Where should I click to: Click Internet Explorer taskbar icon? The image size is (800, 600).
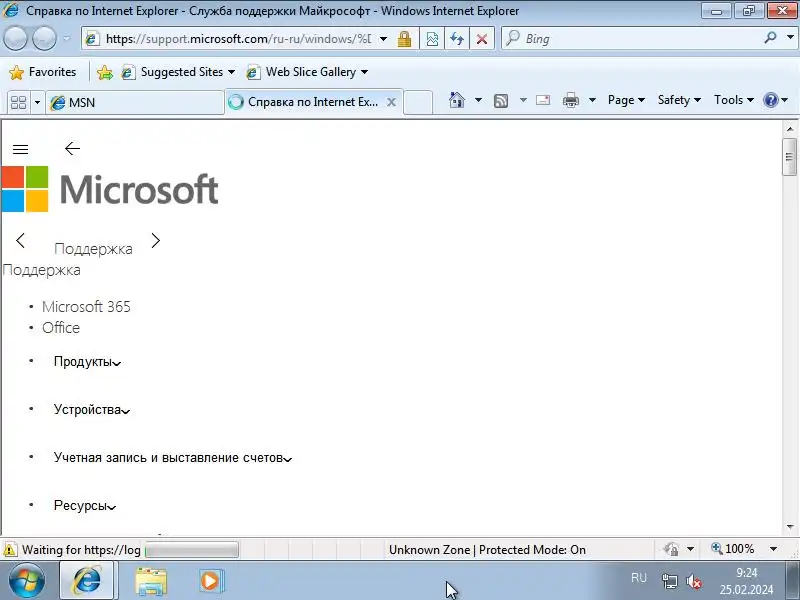tap(87, 581)
